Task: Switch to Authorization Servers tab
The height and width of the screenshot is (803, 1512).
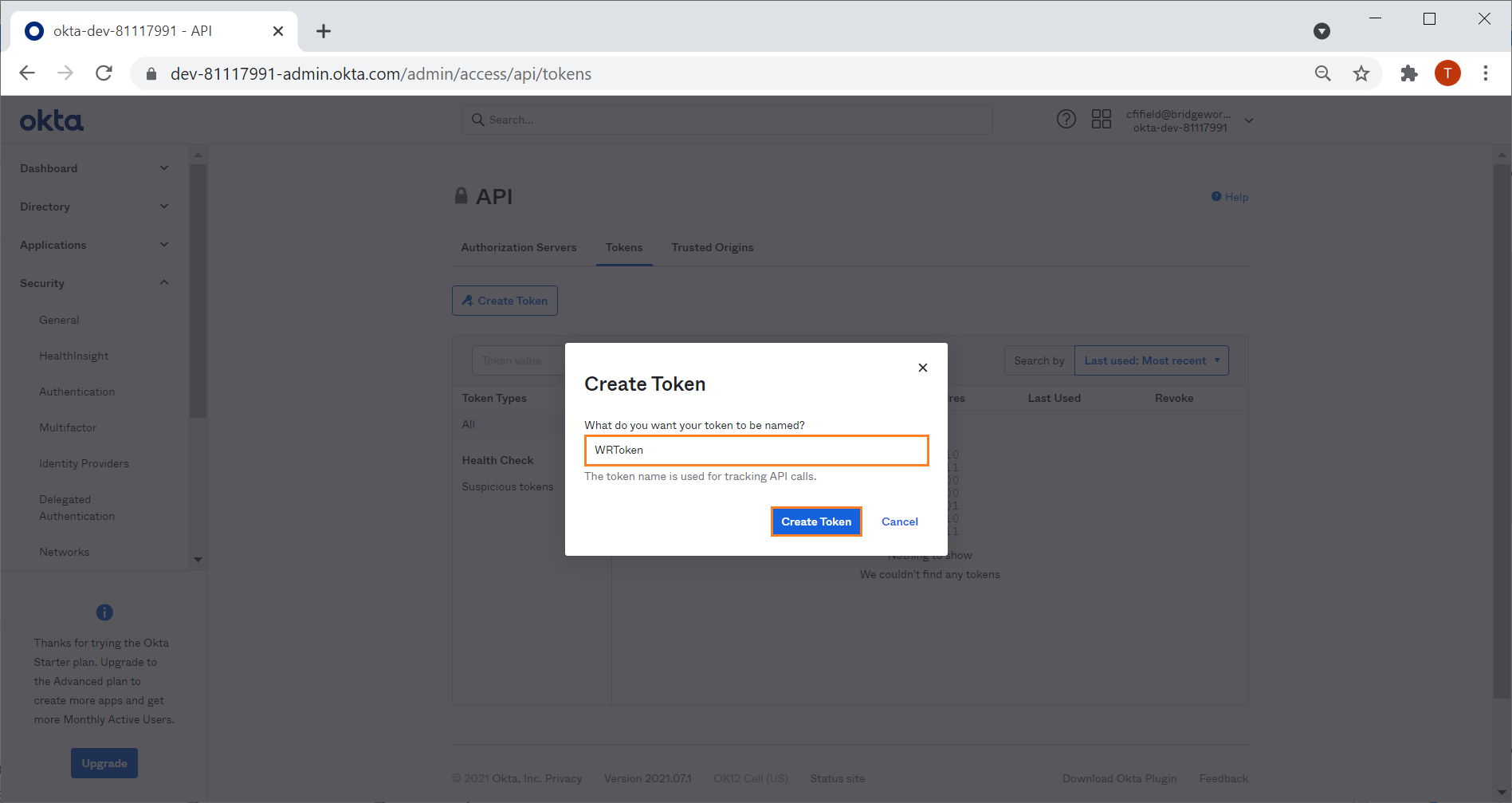Action: [x=519, y=247]
